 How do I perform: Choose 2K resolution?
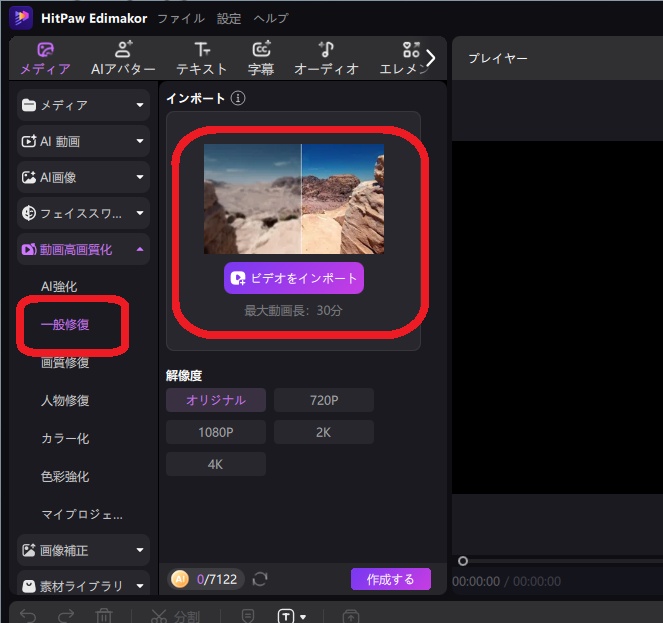coord(324,432)
